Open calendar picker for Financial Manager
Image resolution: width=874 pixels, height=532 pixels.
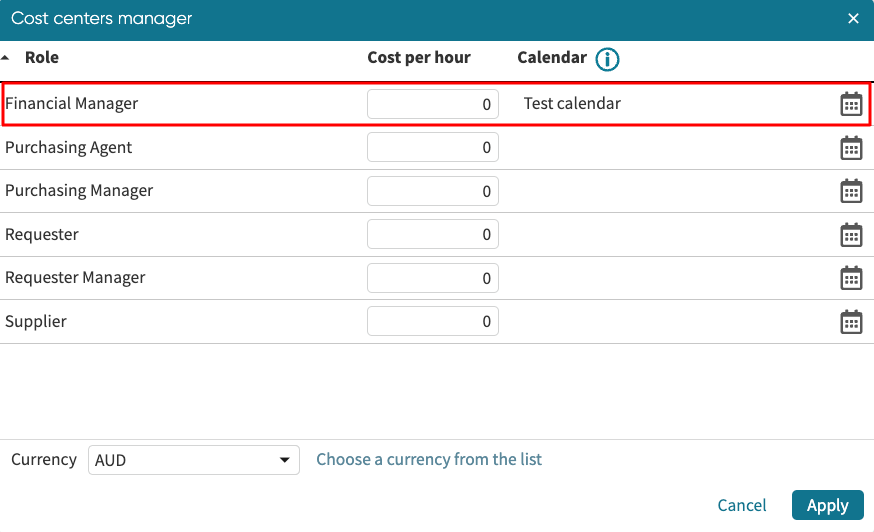point(851,104)
